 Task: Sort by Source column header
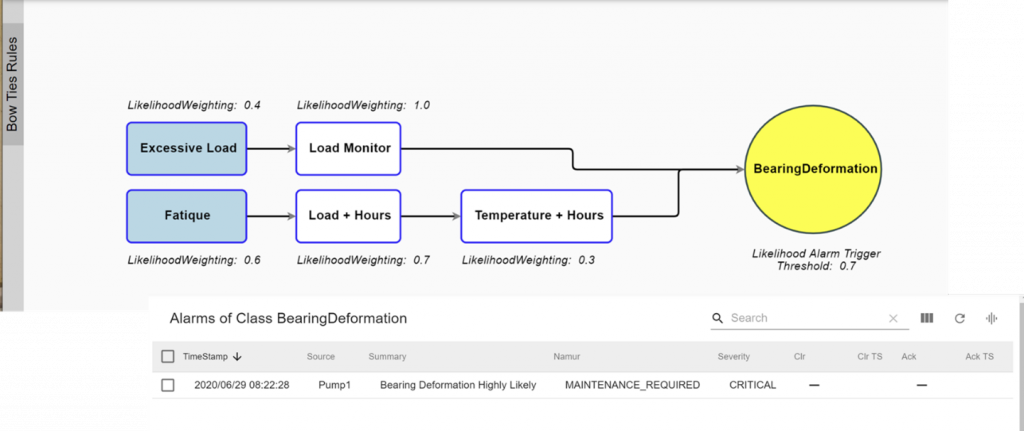point(321,357)
